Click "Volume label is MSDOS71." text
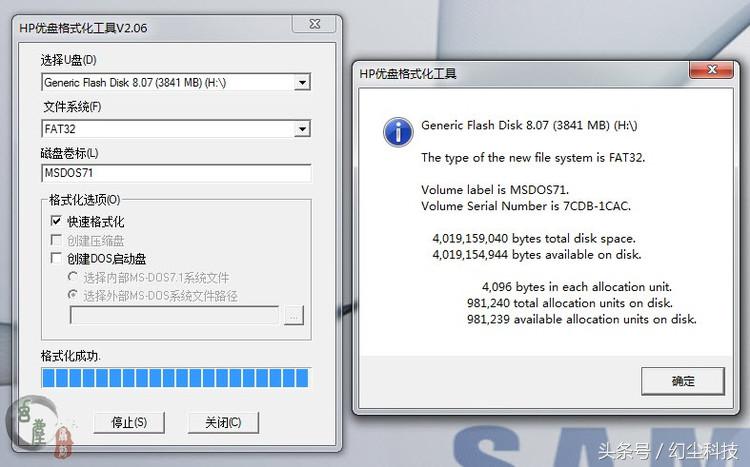The width and height of the screenshot is (750, 467). (x=495, y=190)
